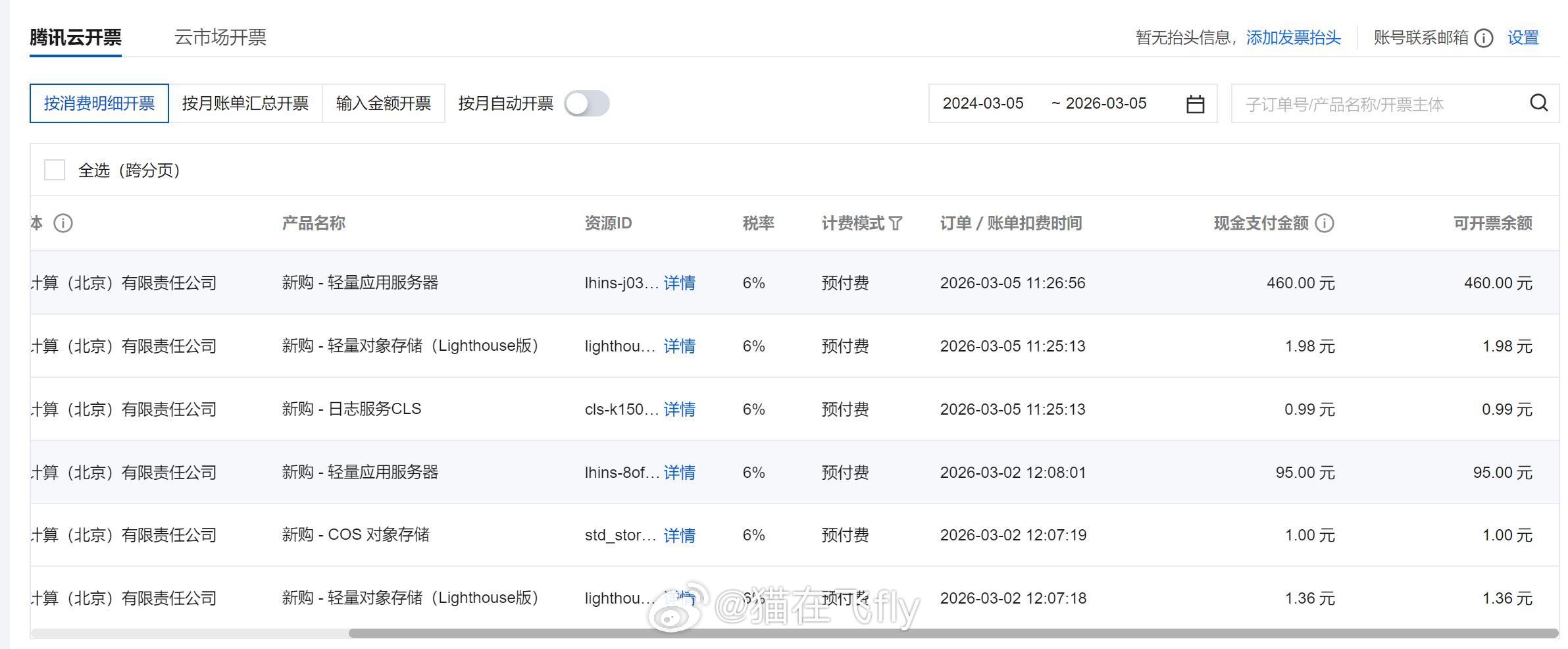Select 按月账单汇总开票 mode

tap(247, 103)
